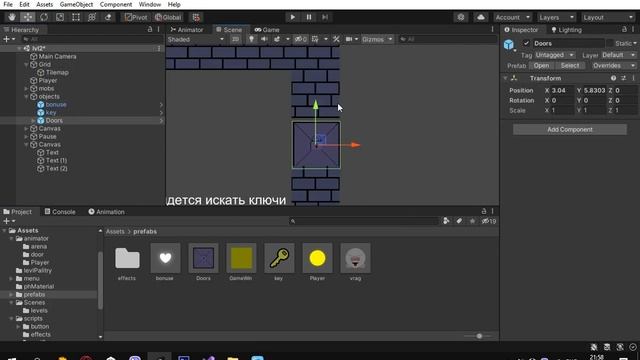Open the Account dropdown

[x=512, y=17]
